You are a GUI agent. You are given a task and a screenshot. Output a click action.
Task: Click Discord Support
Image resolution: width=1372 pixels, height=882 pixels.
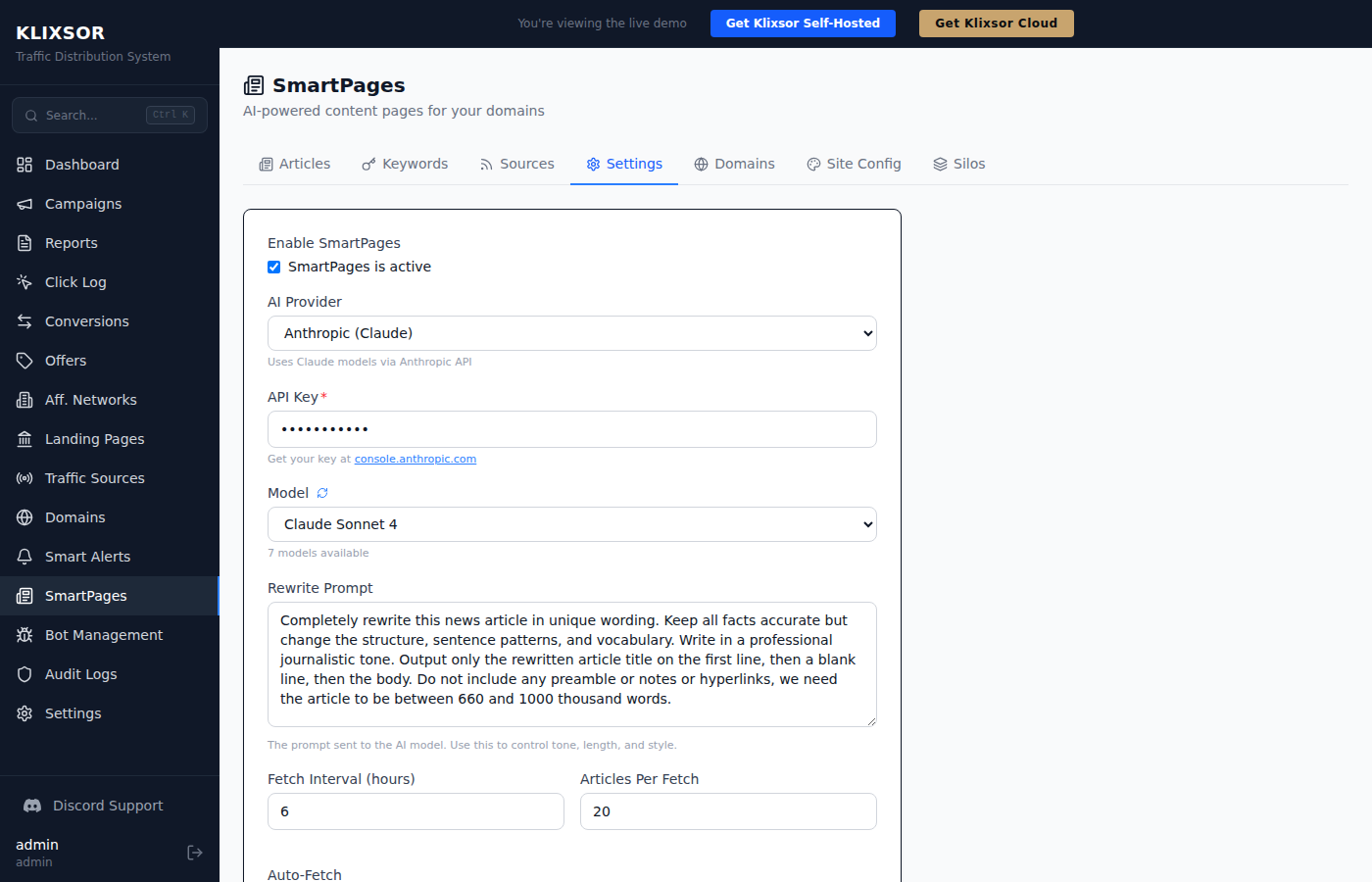coord(105,805)
